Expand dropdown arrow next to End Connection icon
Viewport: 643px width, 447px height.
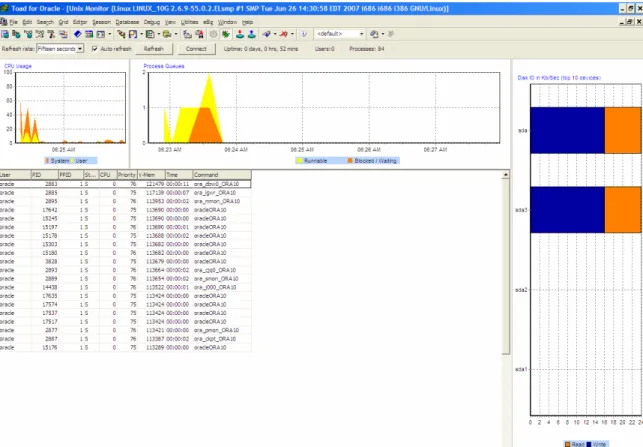(292, 34)
